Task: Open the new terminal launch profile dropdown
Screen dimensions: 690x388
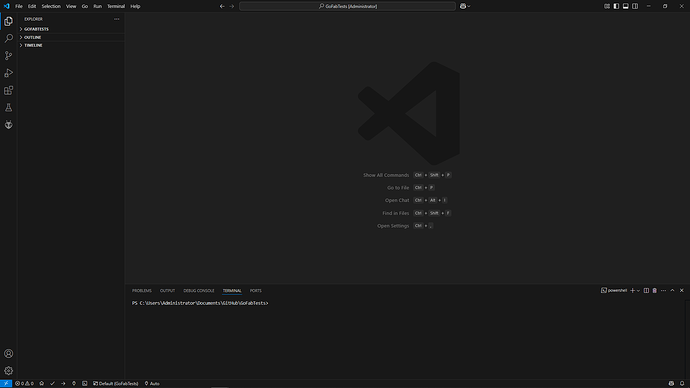Action: pos(638,290)
